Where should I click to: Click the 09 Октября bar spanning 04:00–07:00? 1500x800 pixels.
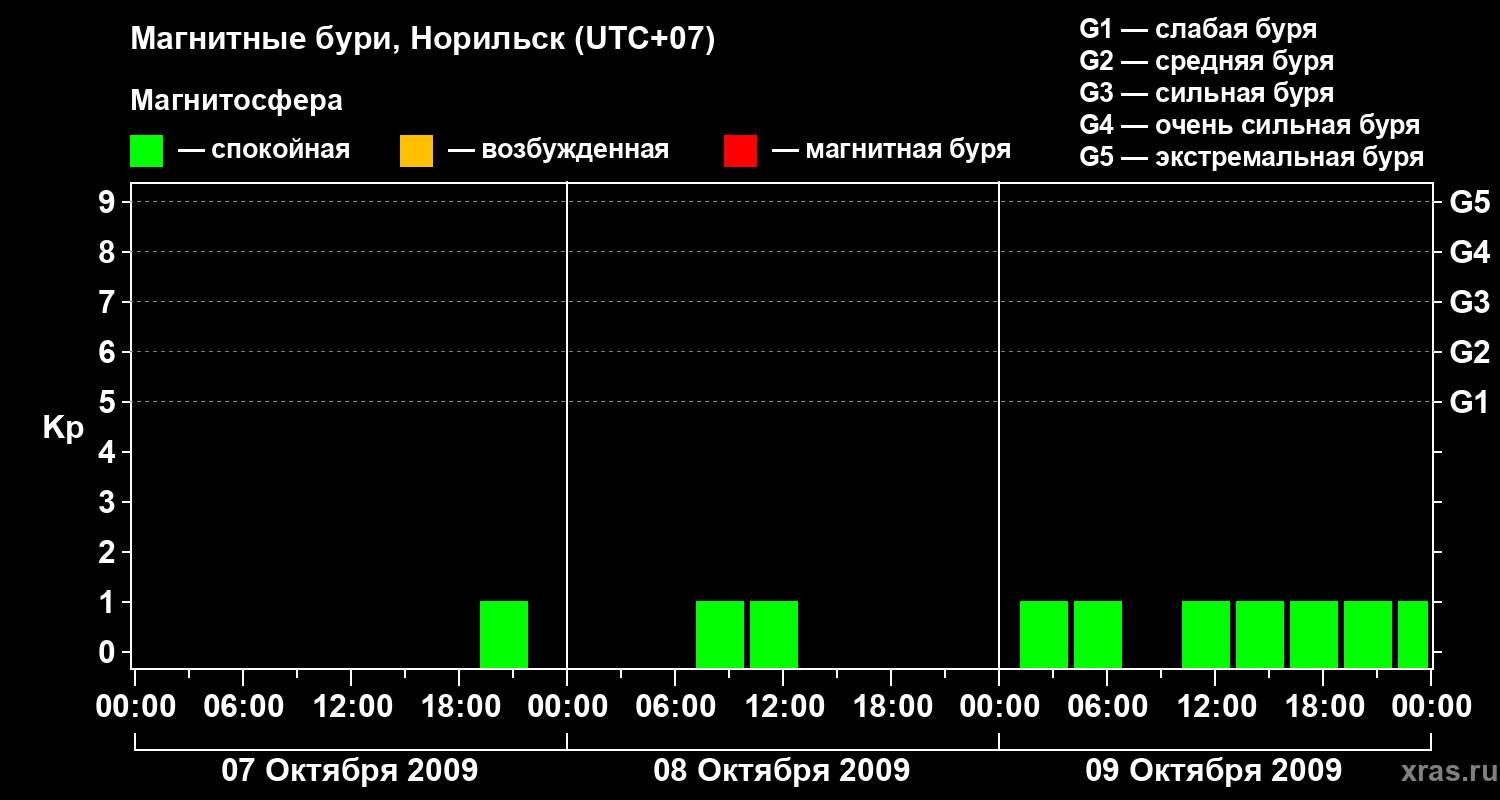pyautogui.click(x=1098, y=634)
